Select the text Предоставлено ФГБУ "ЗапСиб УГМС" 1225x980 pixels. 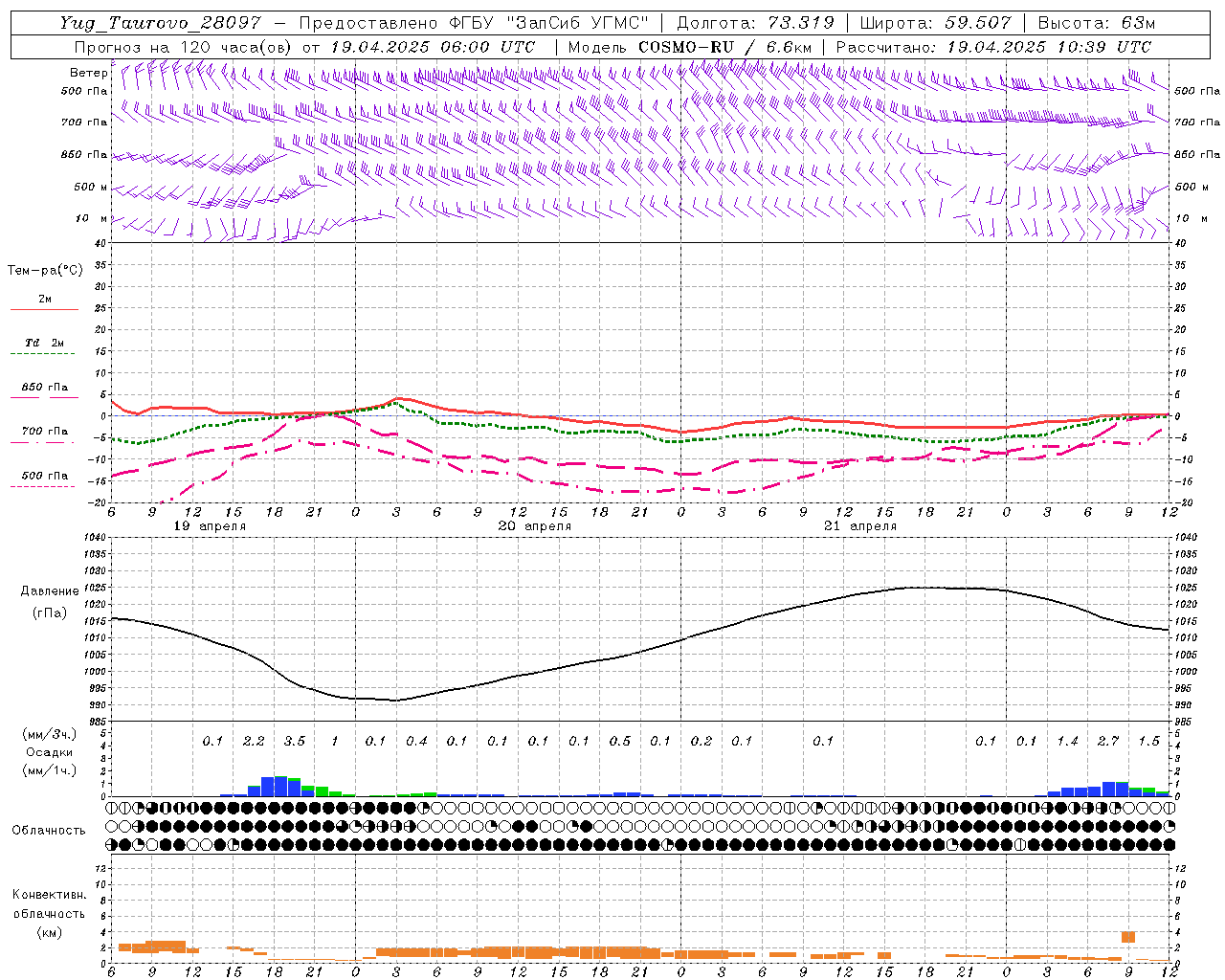(x=474, y=23)
